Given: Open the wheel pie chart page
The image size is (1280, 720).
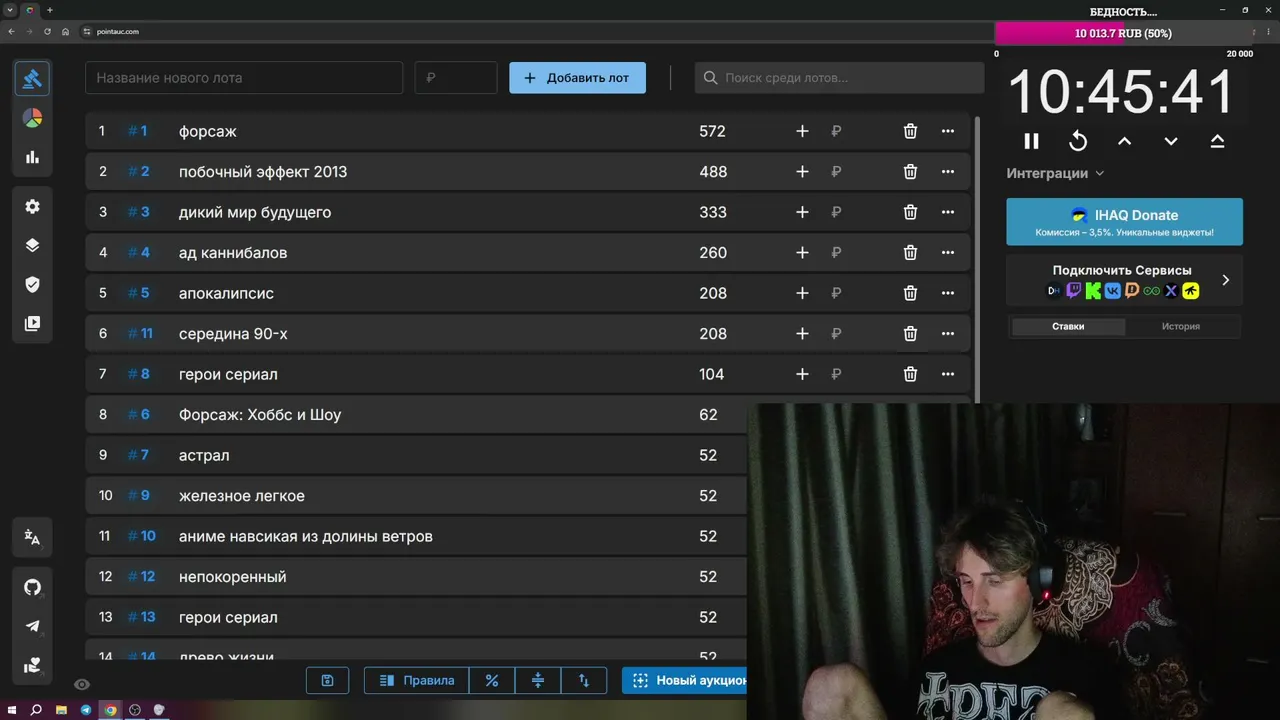Looking at the screenshot, I should (32, 118).
